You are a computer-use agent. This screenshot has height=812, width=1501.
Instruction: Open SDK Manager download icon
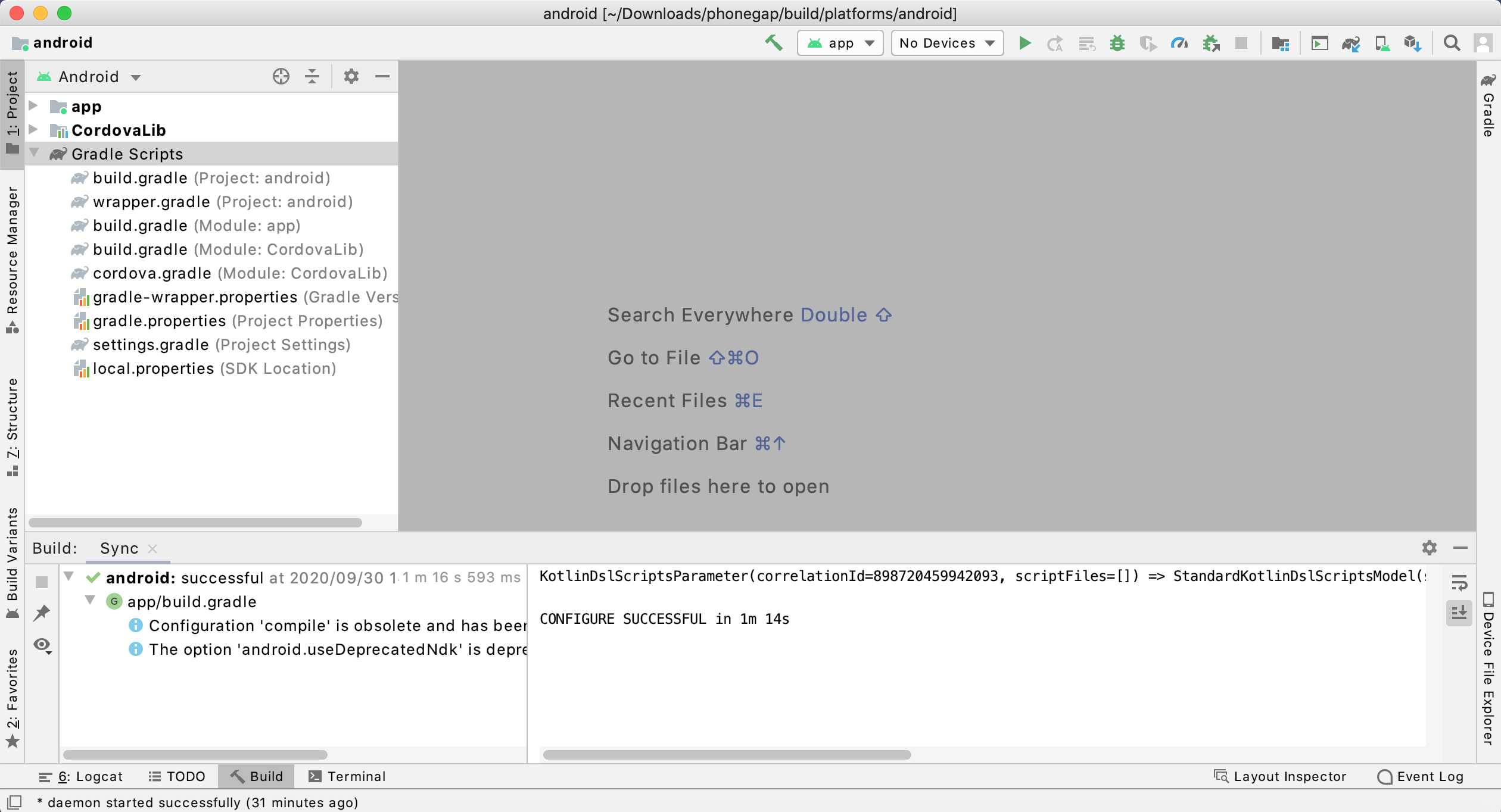(x=1413, y=43)
